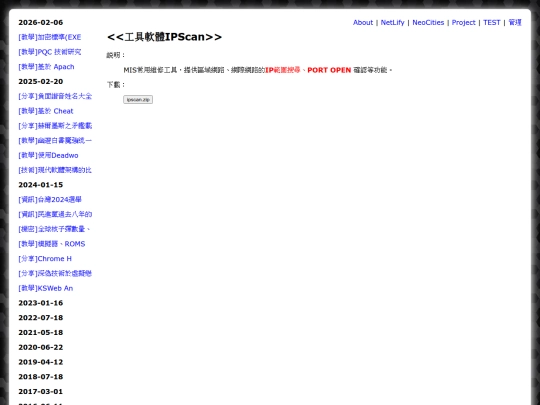Open the Project page link
Screen dimensions: 540x405
(x=463, y=22)
